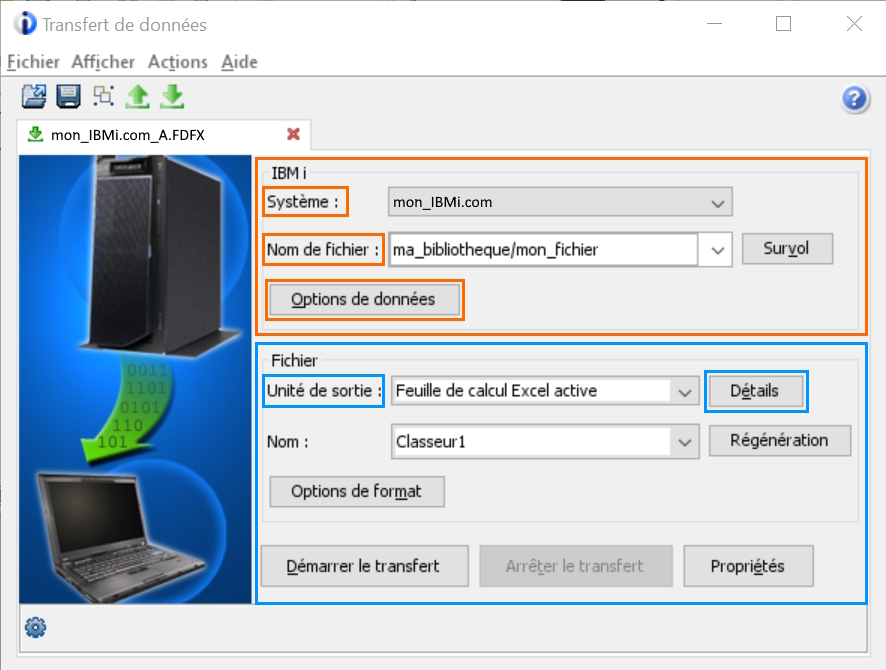Screen dimensions: 886x670
Task: Click the Démarrer le transfert button
Action: [364, 565]
